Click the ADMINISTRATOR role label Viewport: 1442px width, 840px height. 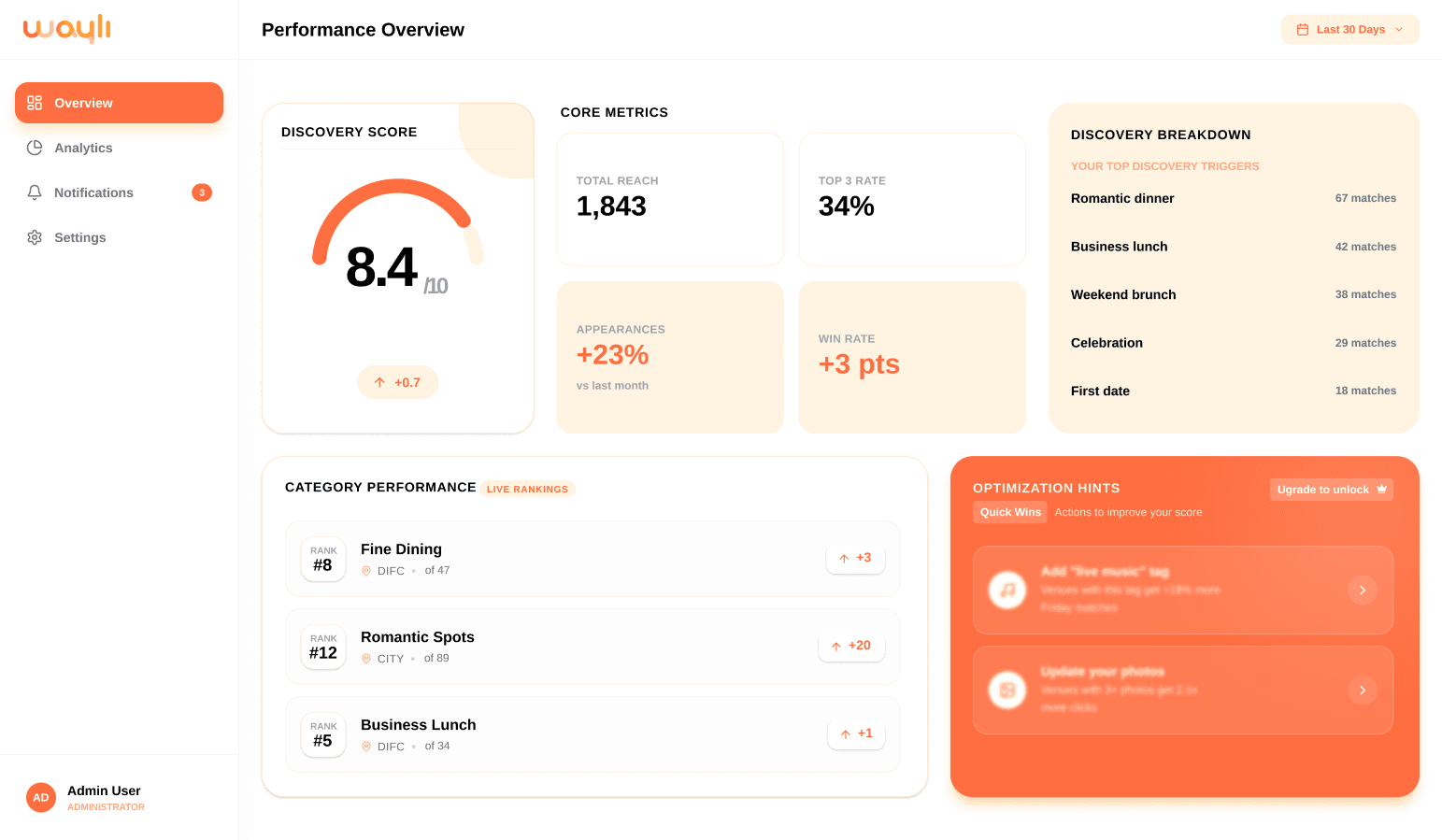[x=106, y=807]
